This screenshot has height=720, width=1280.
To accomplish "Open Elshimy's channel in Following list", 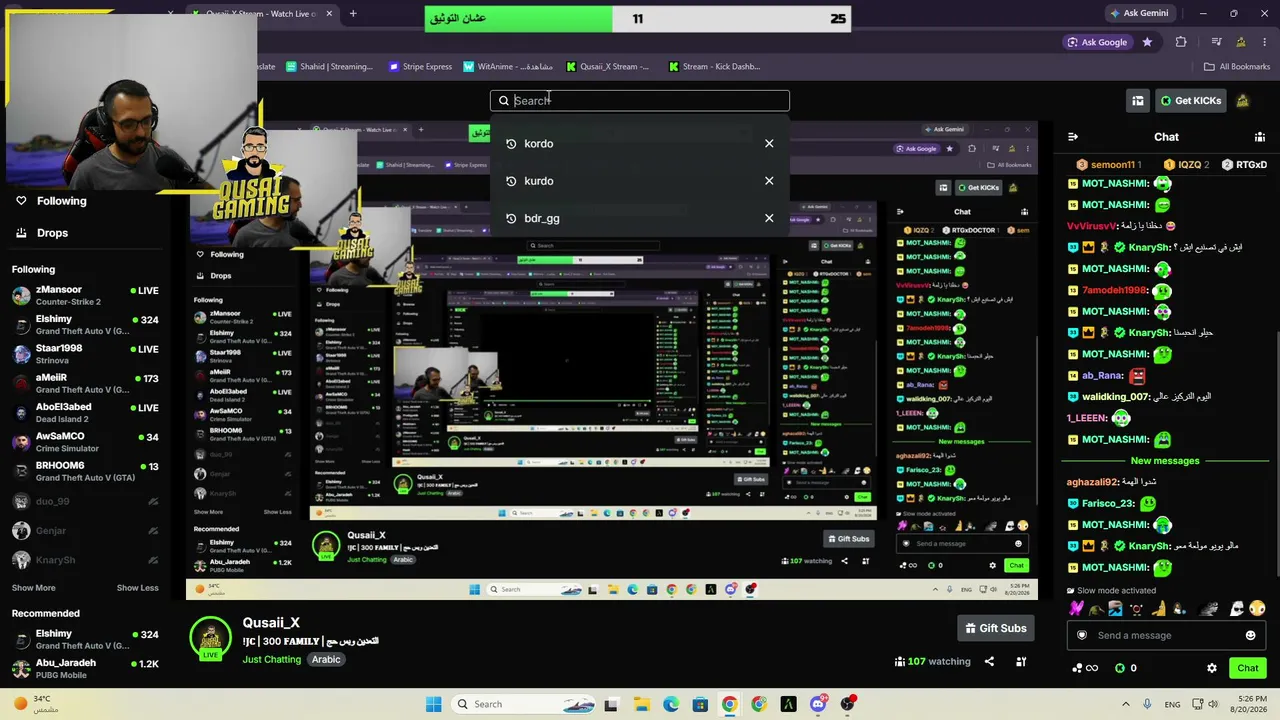I will [85, 324].
